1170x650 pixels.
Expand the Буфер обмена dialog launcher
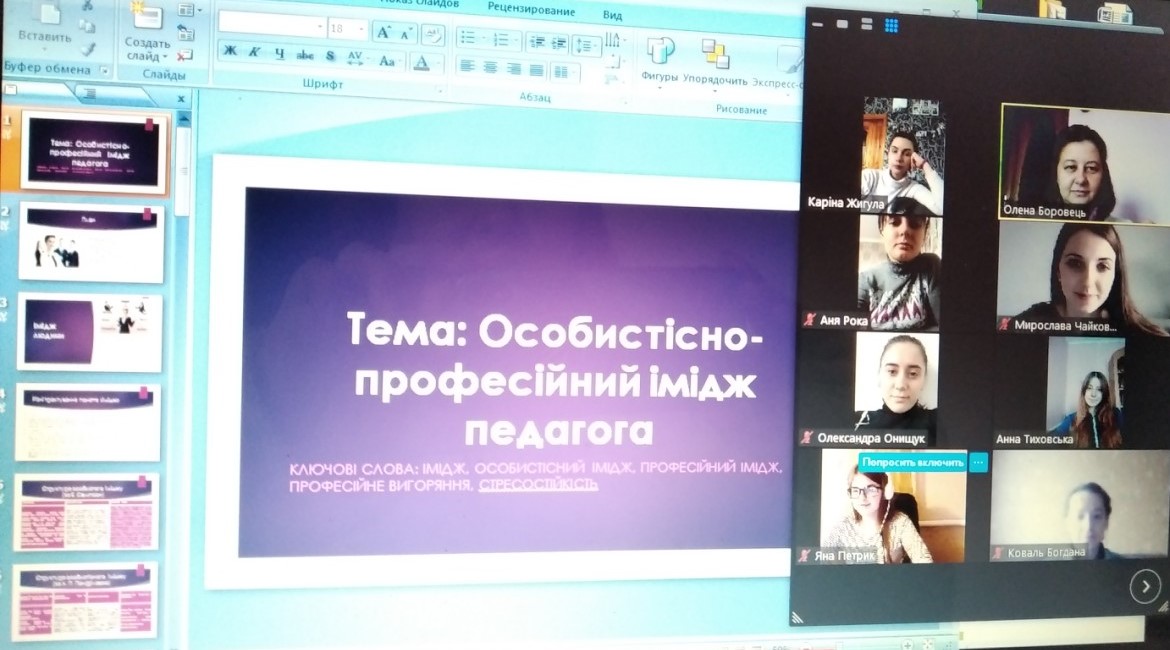point(105,71)
